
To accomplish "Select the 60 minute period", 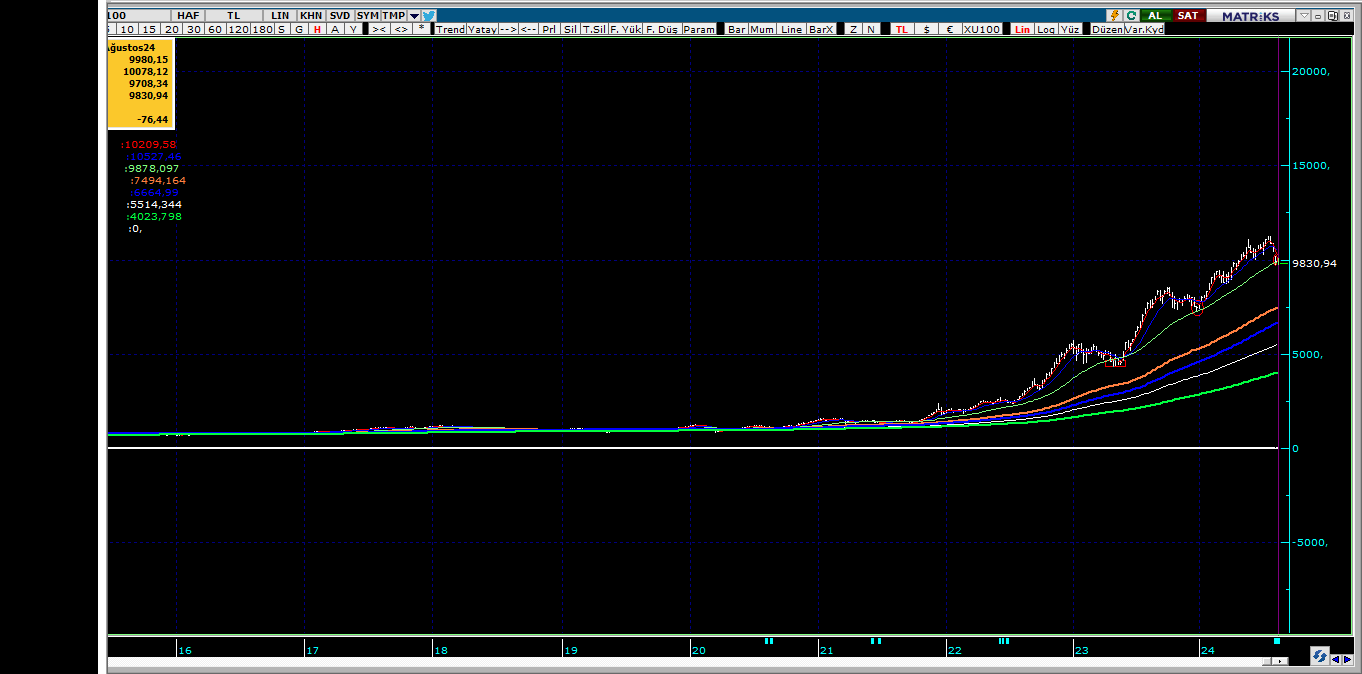I will tap(215, 29).
